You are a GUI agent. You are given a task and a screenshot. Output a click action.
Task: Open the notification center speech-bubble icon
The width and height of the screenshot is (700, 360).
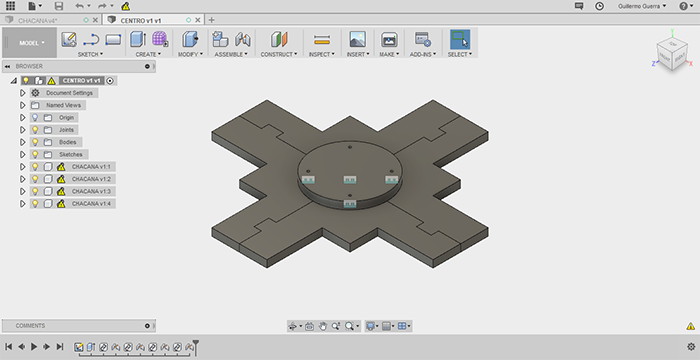click(579, 6)
